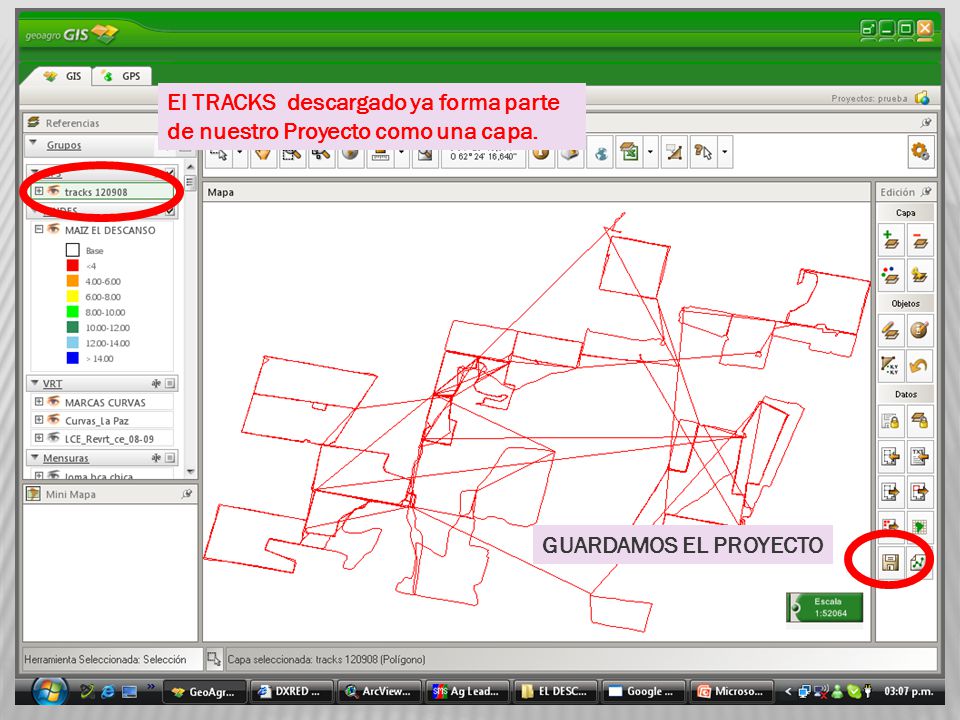Click the TXT import icon under Datos
The width and height of the screenshot is (960, 720).
click(920, 456)
